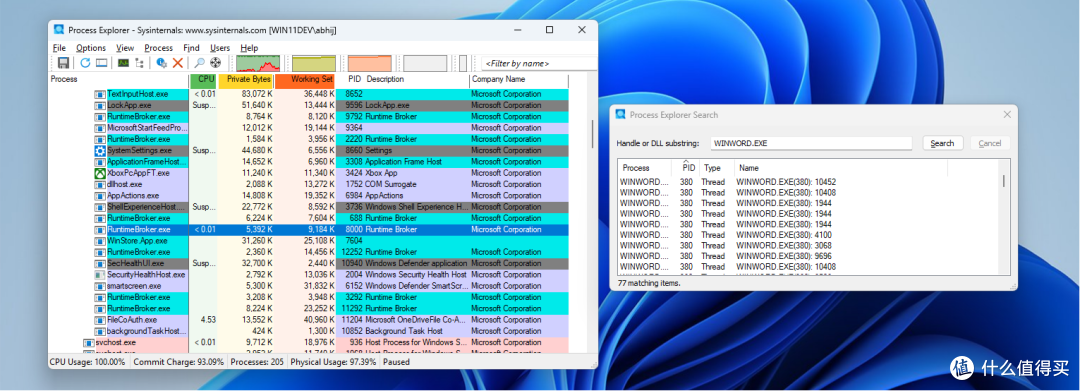Click the Process Explorer icon in the main title bar
This screenshot has width=1080, height=391.
coord(59,30)
